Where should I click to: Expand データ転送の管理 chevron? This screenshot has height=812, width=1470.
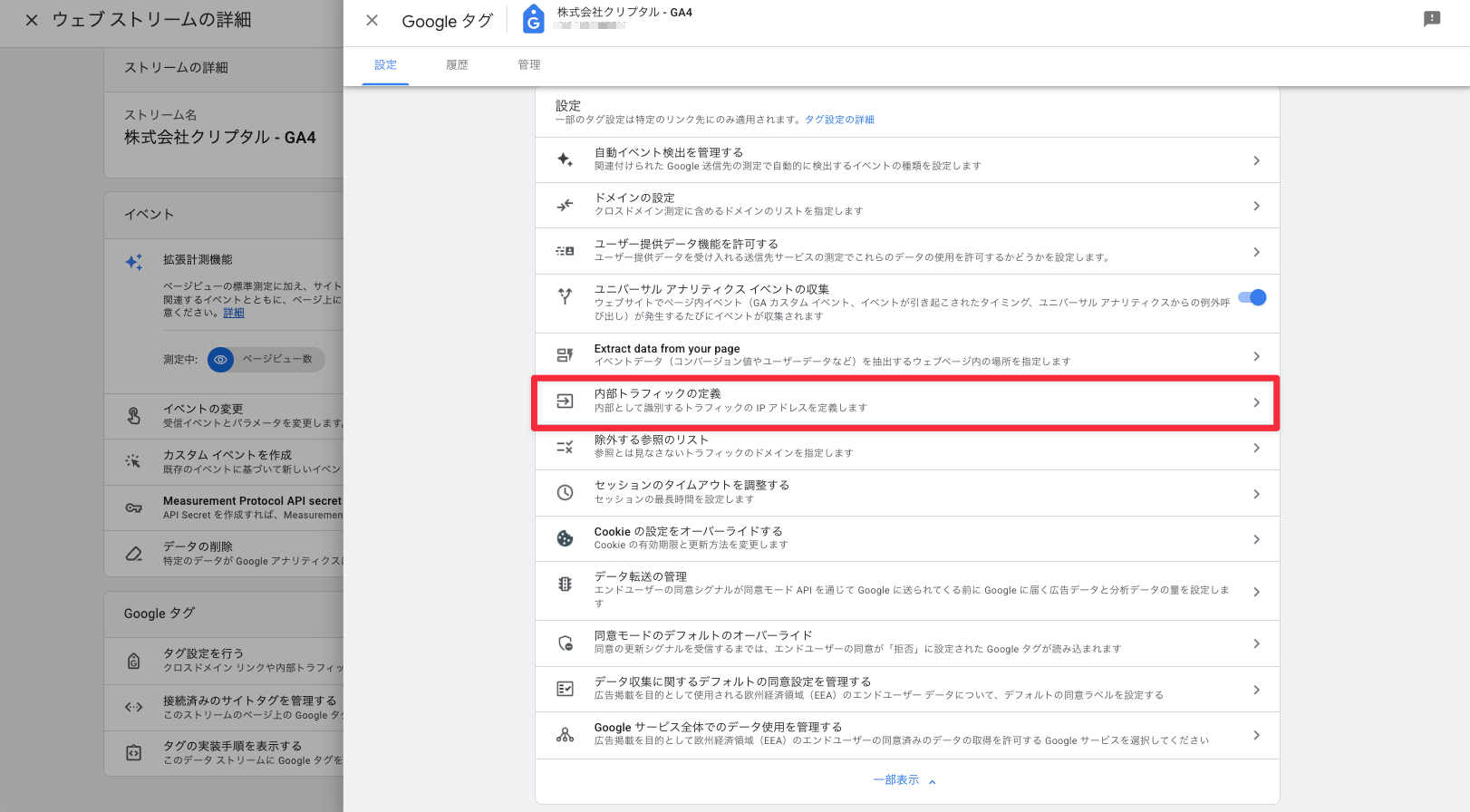pos(1256,592)
